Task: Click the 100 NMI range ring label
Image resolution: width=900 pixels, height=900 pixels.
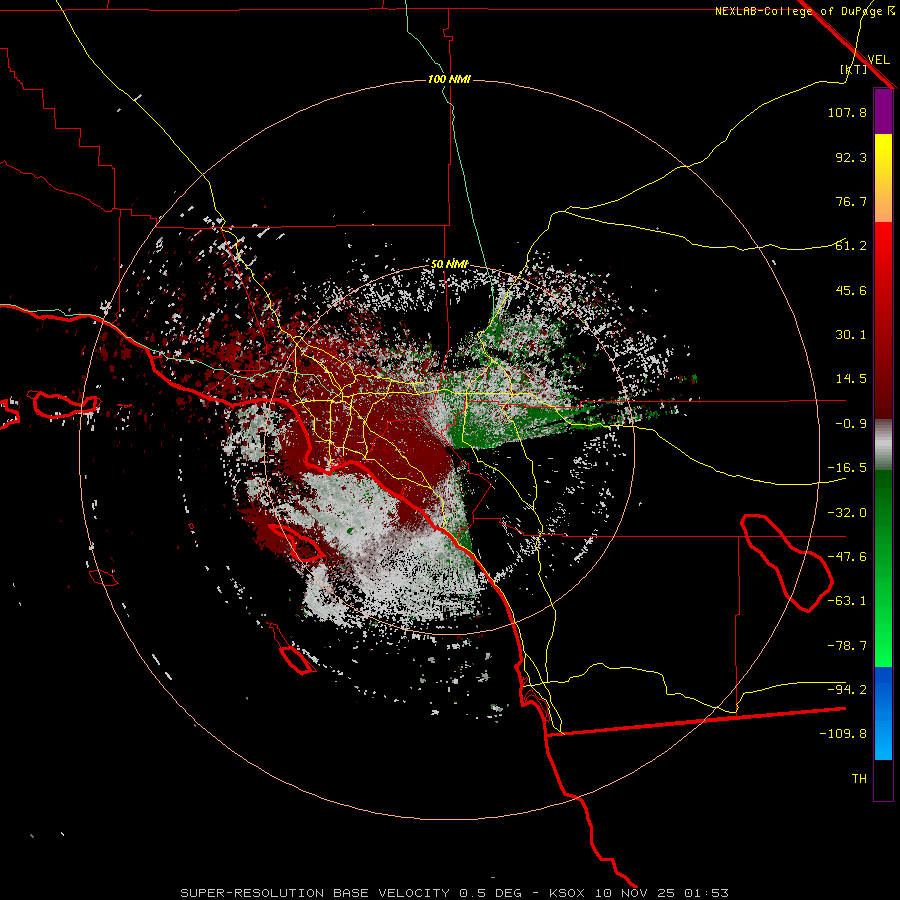Action: [449, 79]
